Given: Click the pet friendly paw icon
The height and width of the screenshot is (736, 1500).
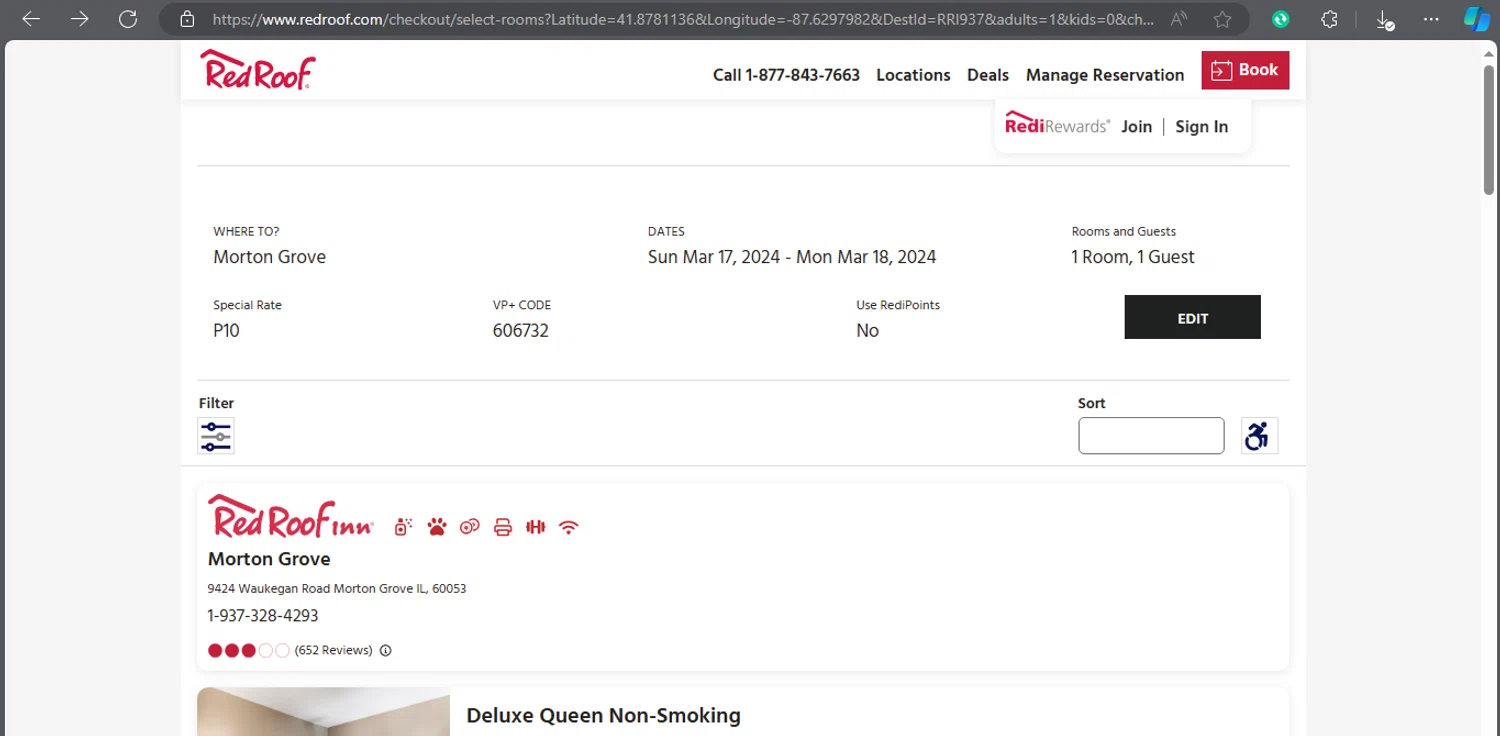Looking at the screenshot, I should tap(437, 527).
